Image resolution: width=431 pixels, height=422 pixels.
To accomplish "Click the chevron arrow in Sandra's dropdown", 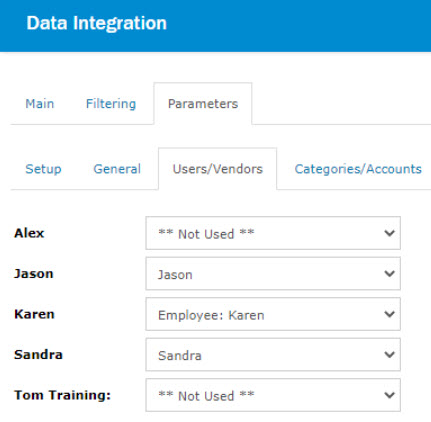I will (x=389, y=355).
